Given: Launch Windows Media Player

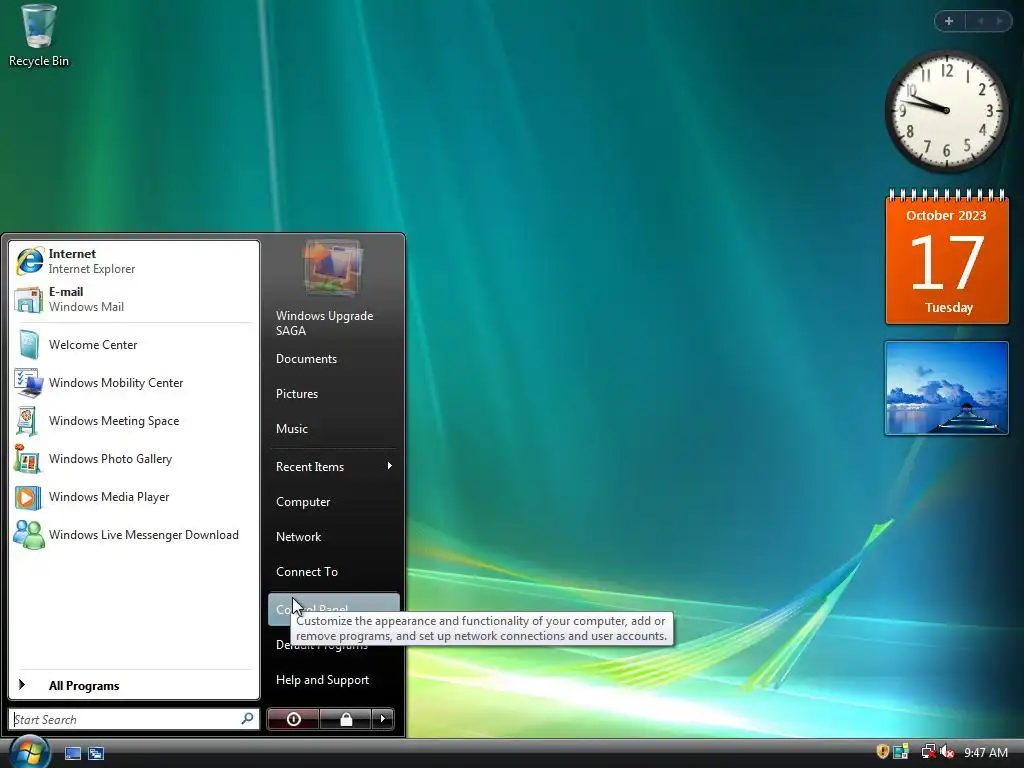Looking at the screenshot, I should point(134,497).
